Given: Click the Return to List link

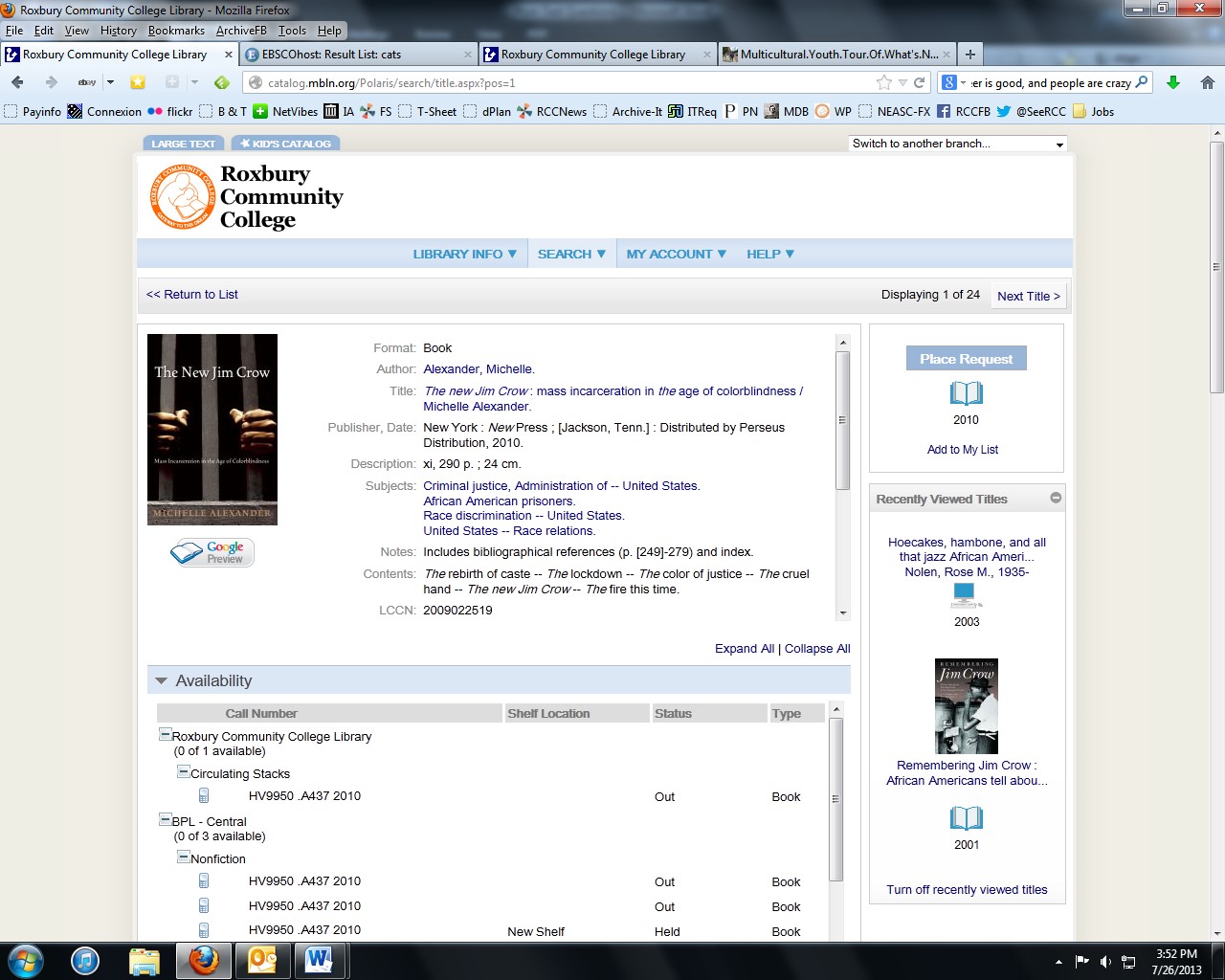Looking at the screenshot, I should (192, 295).
